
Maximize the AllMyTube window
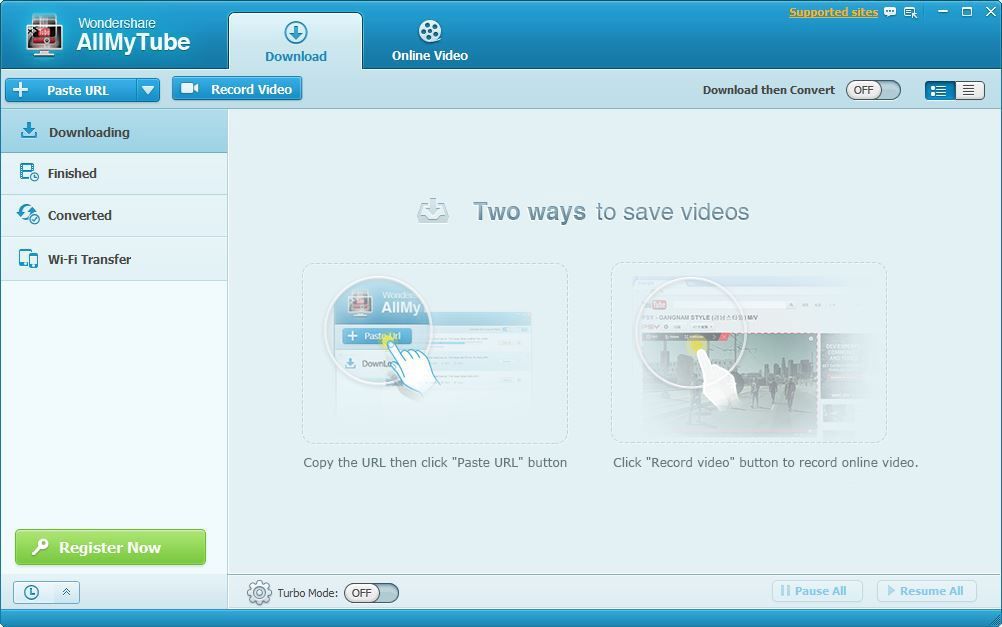(967, 12)
